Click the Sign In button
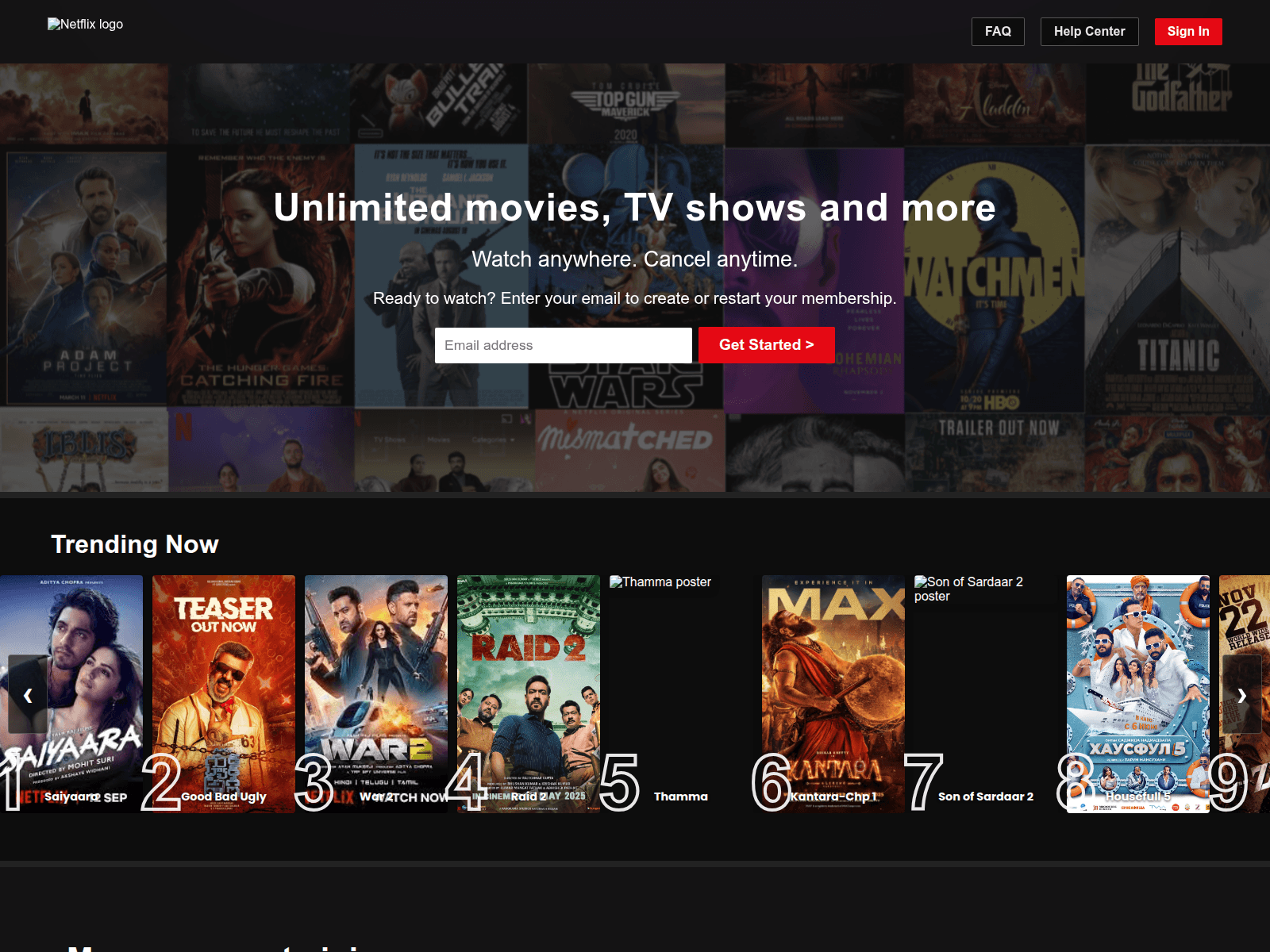The width and height of the screenshot is (1270, 952). 1188,32
